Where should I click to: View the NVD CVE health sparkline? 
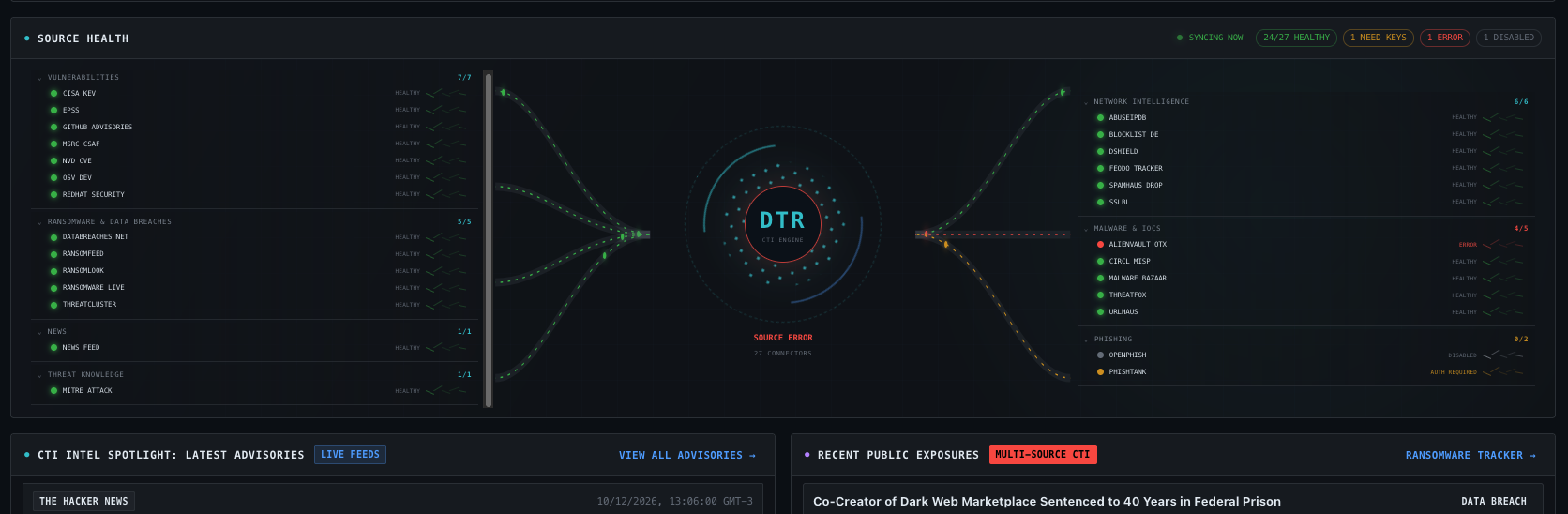pyautogui.click(x=446, y=160)
